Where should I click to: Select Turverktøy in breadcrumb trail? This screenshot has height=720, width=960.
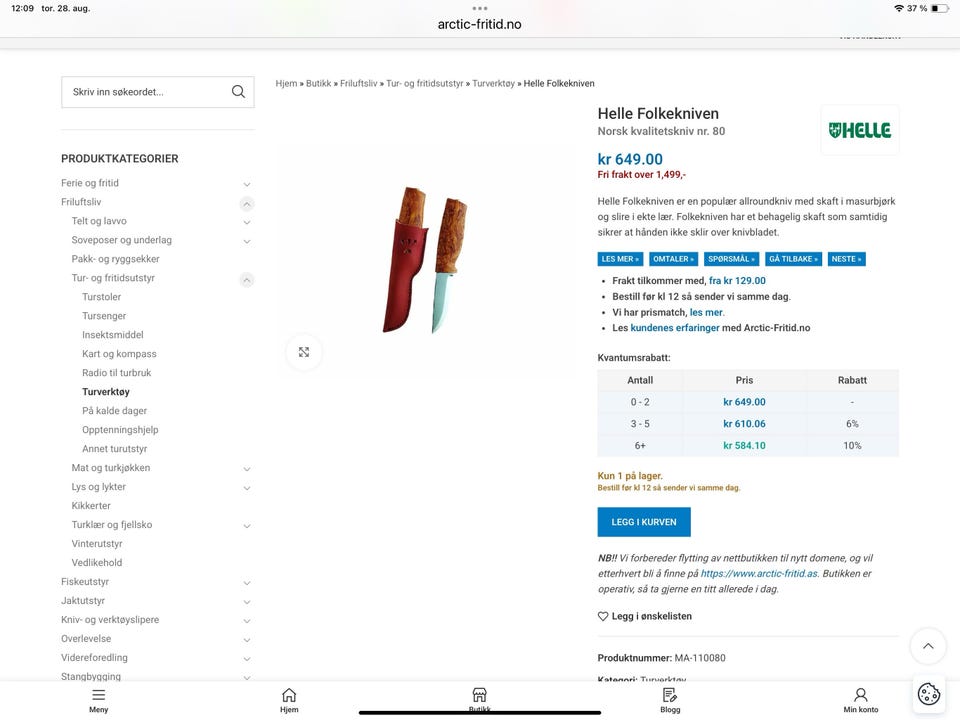493,83
